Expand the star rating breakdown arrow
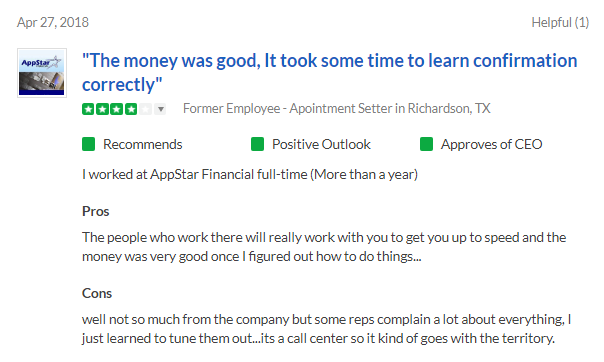604x362 pixels. pos(161,109)
